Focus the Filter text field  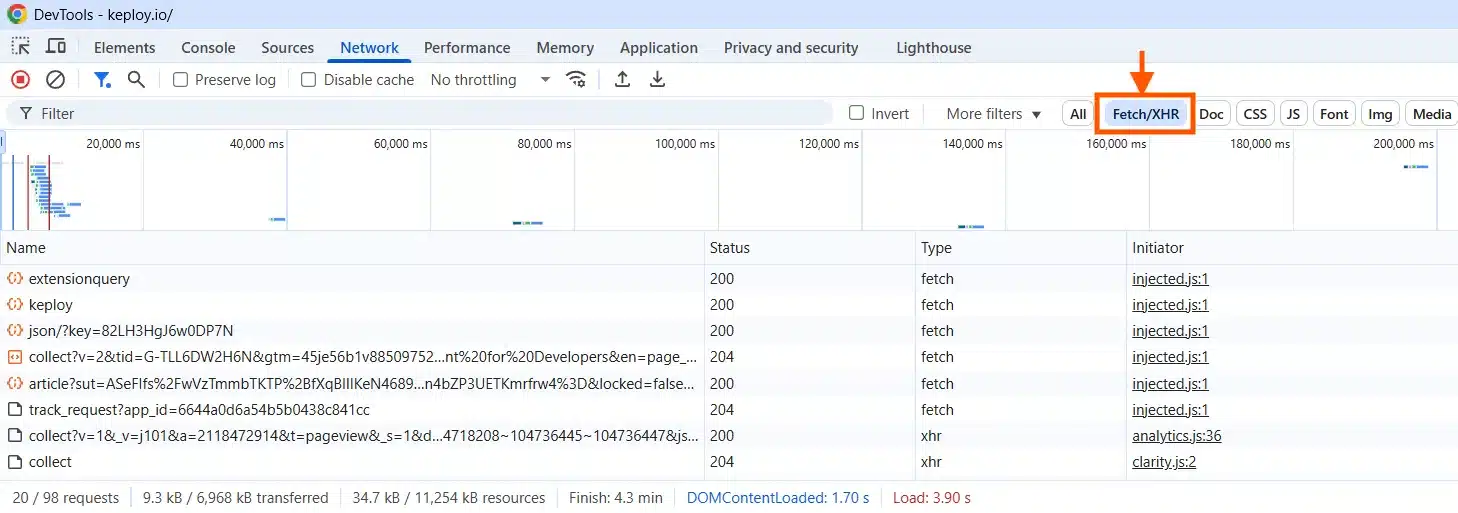[420, 113]
